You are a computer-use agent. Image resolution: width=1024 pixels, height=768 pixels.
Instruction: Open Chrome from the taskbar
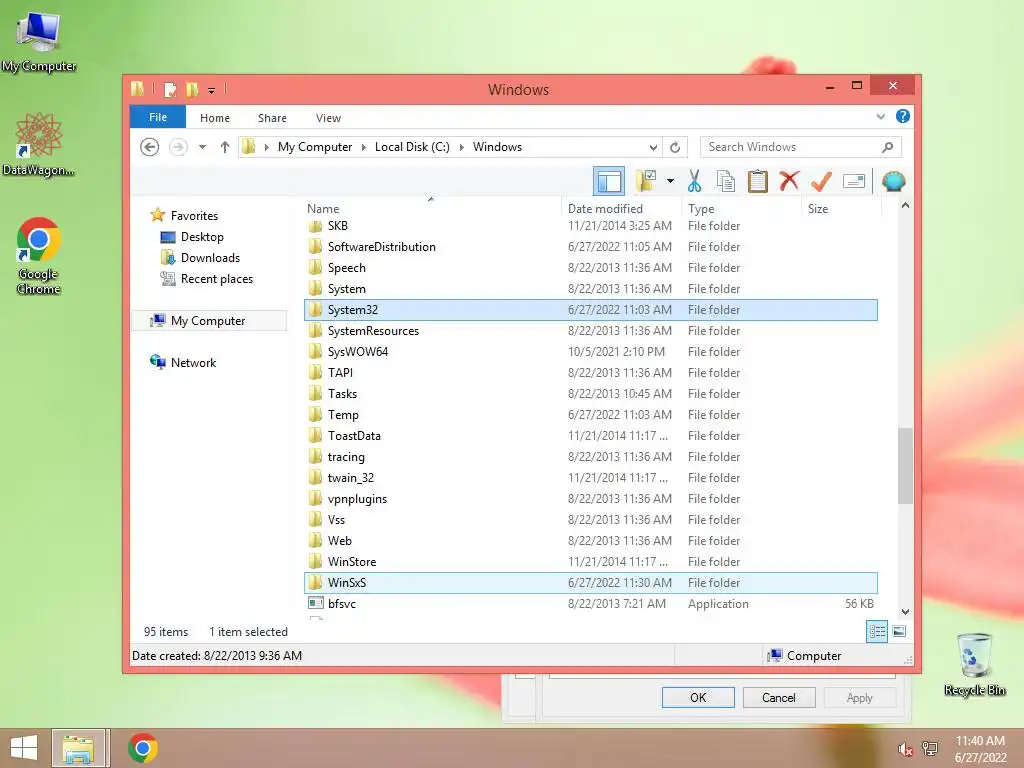coord(142,748)
